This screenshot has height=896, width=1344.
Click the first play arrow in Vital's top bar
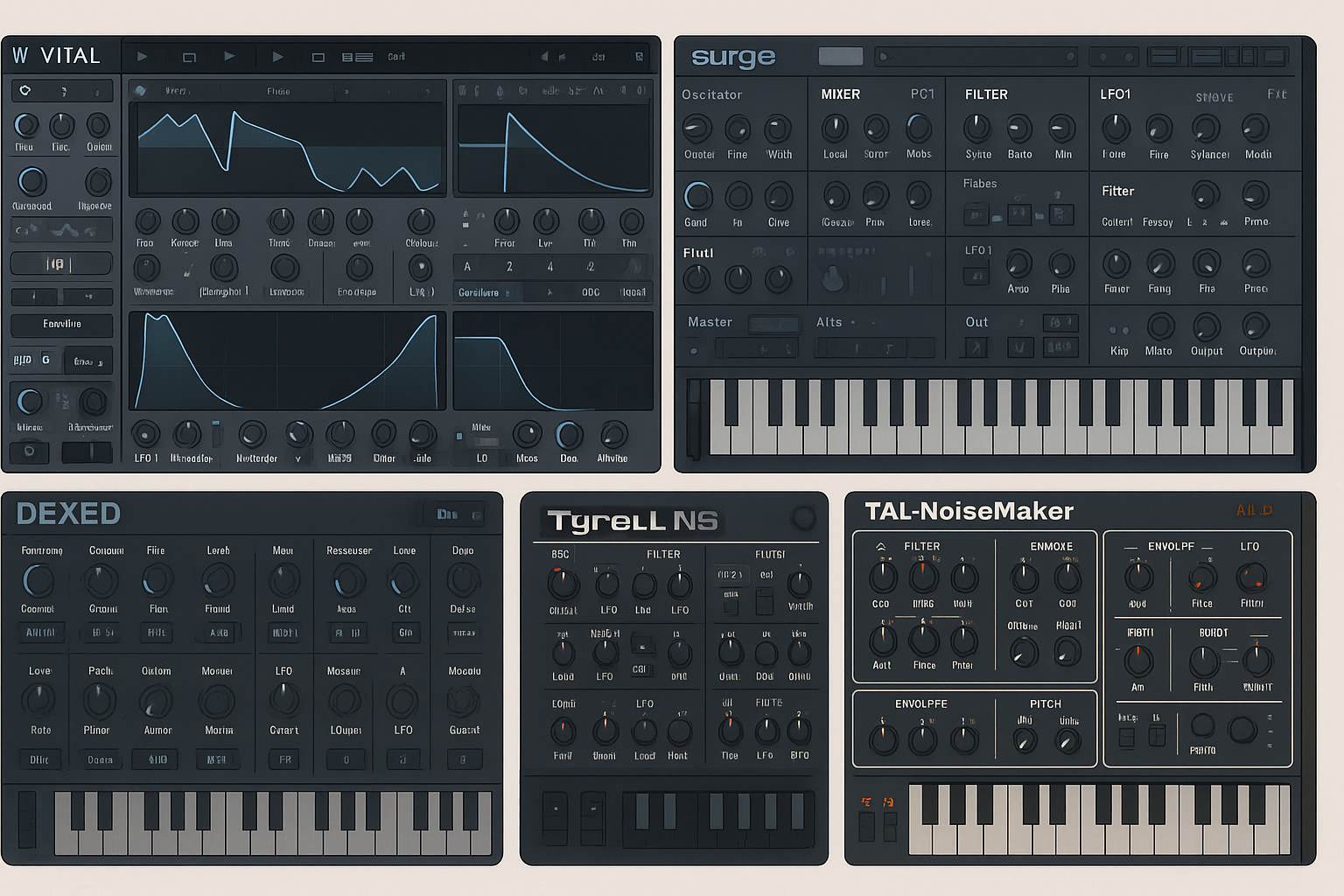click(x=142, y=57)
